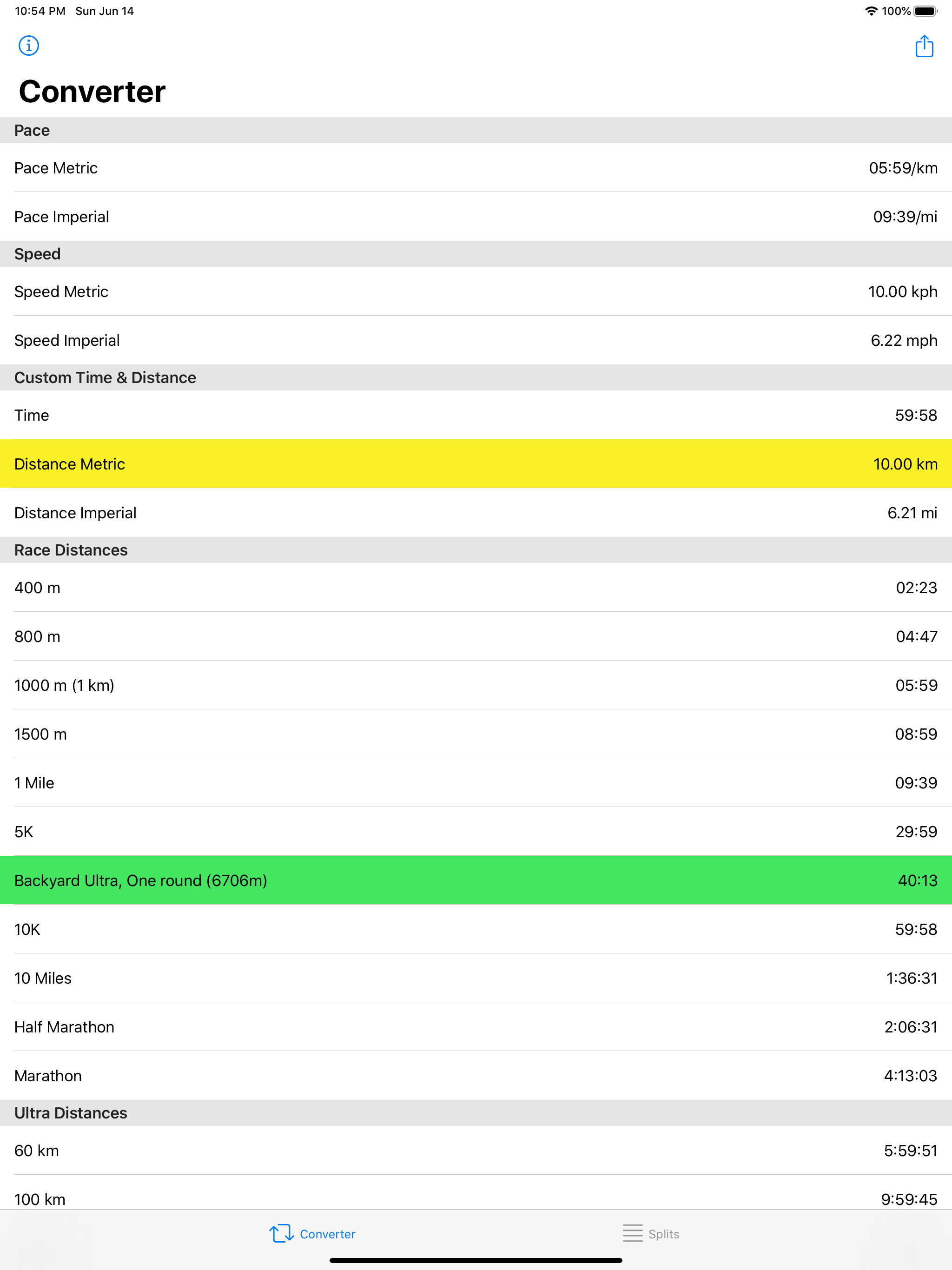The width and height of the screenshot is (952, 1270).
Task: Tap the 10K race label
Action: coord(27,929)
